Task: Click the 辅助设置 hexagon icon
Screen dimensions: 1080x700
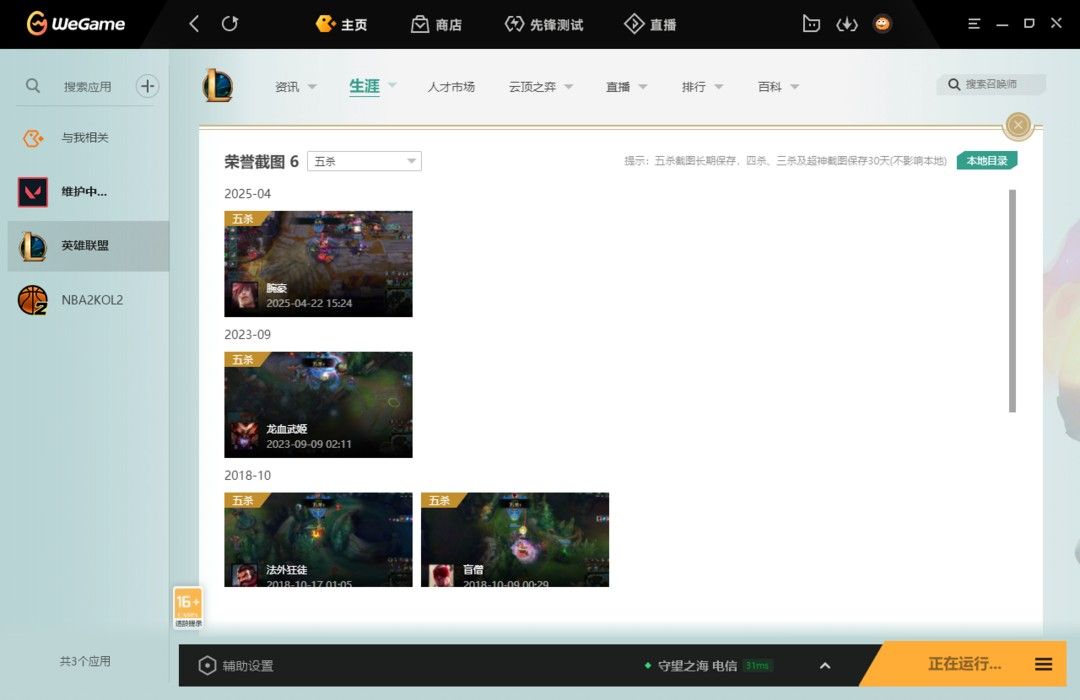Action: tap(207, 666)
